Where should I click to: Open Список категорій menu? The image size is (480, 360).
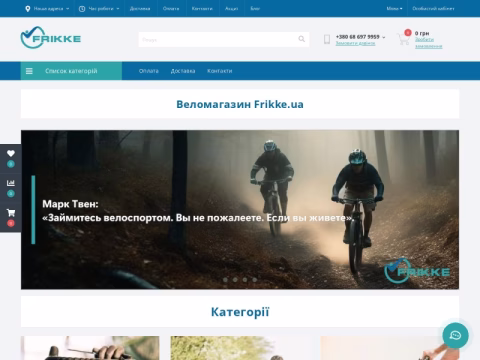pyautogui.click(x=71, y=71)
